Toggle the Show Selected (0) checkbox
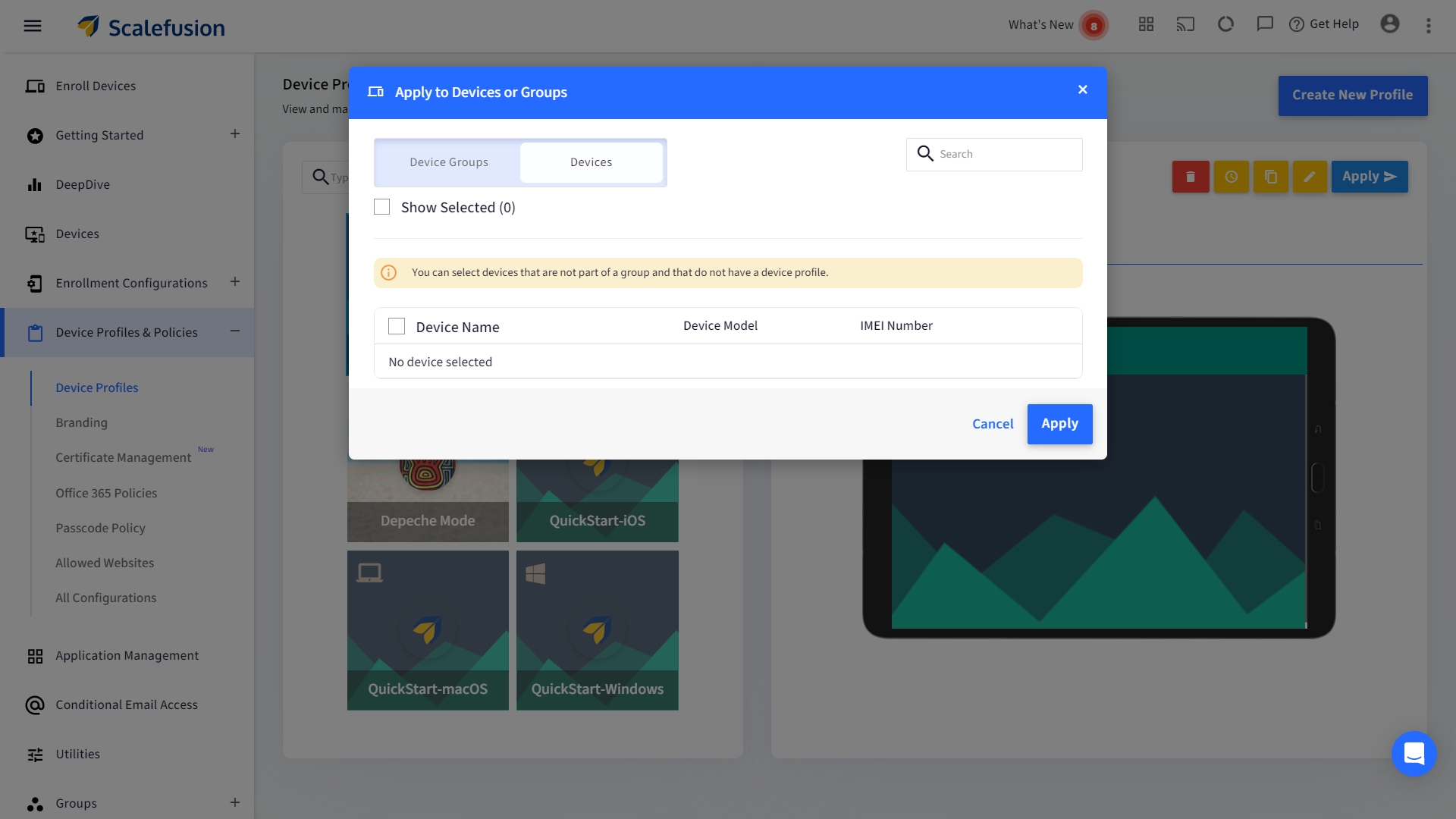Image resolution: width=1456 pixels, height=819 pixels. [x=382, y=207]
